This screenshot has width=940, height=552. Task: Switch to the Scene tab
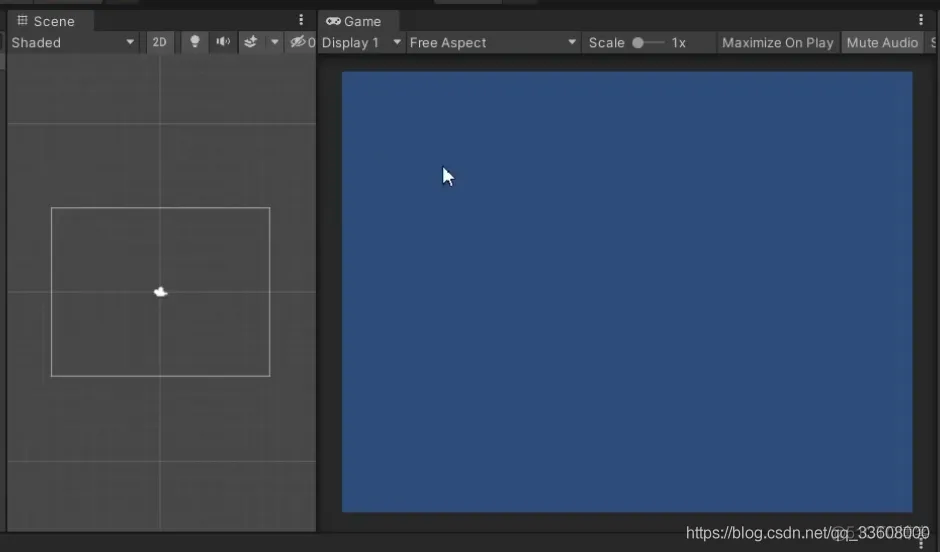click(50, 21)
